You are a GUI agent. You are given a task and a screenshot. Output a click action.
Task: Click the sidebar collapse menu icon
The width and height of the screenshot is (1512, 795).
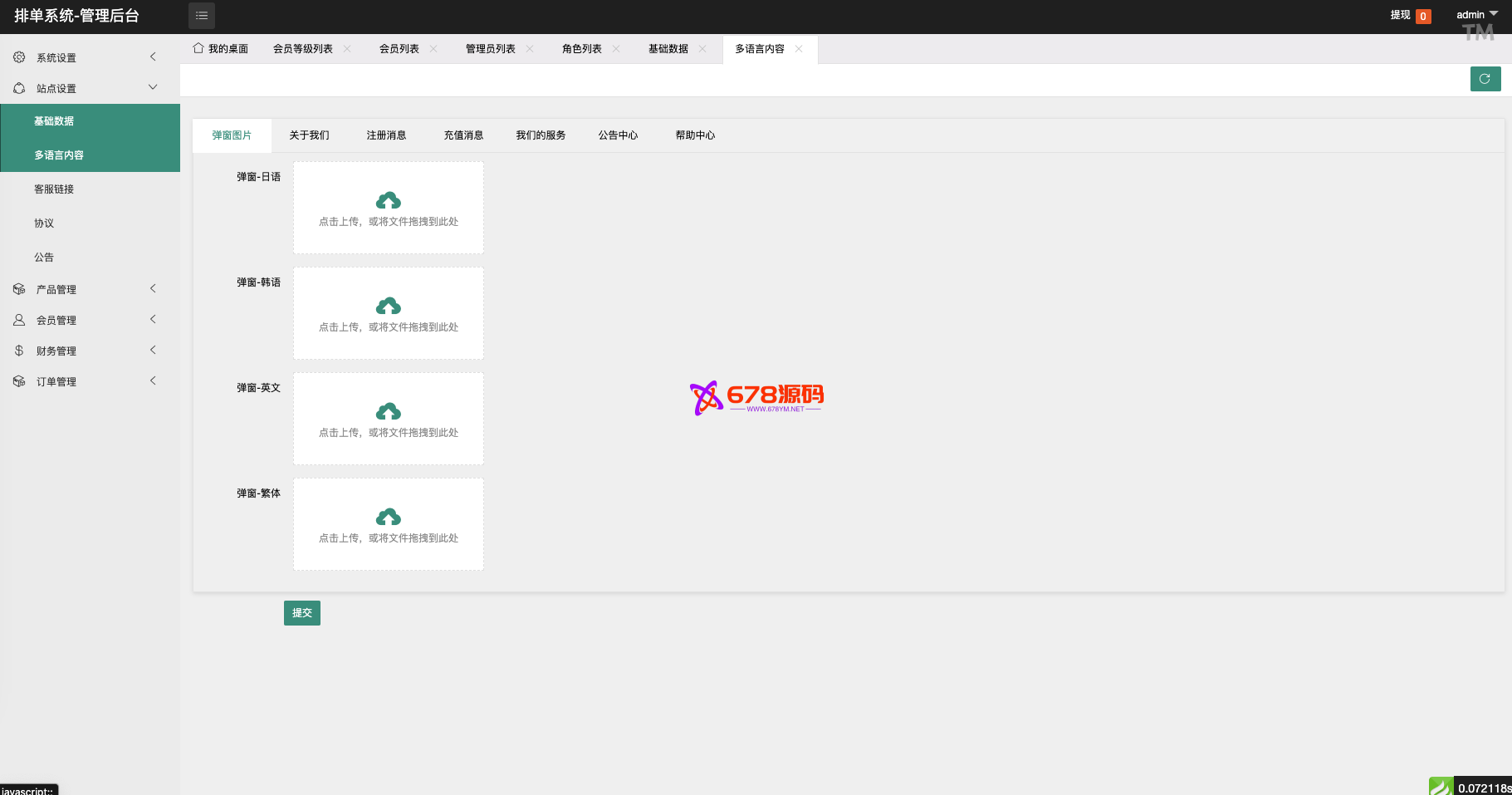coord(202,16)
